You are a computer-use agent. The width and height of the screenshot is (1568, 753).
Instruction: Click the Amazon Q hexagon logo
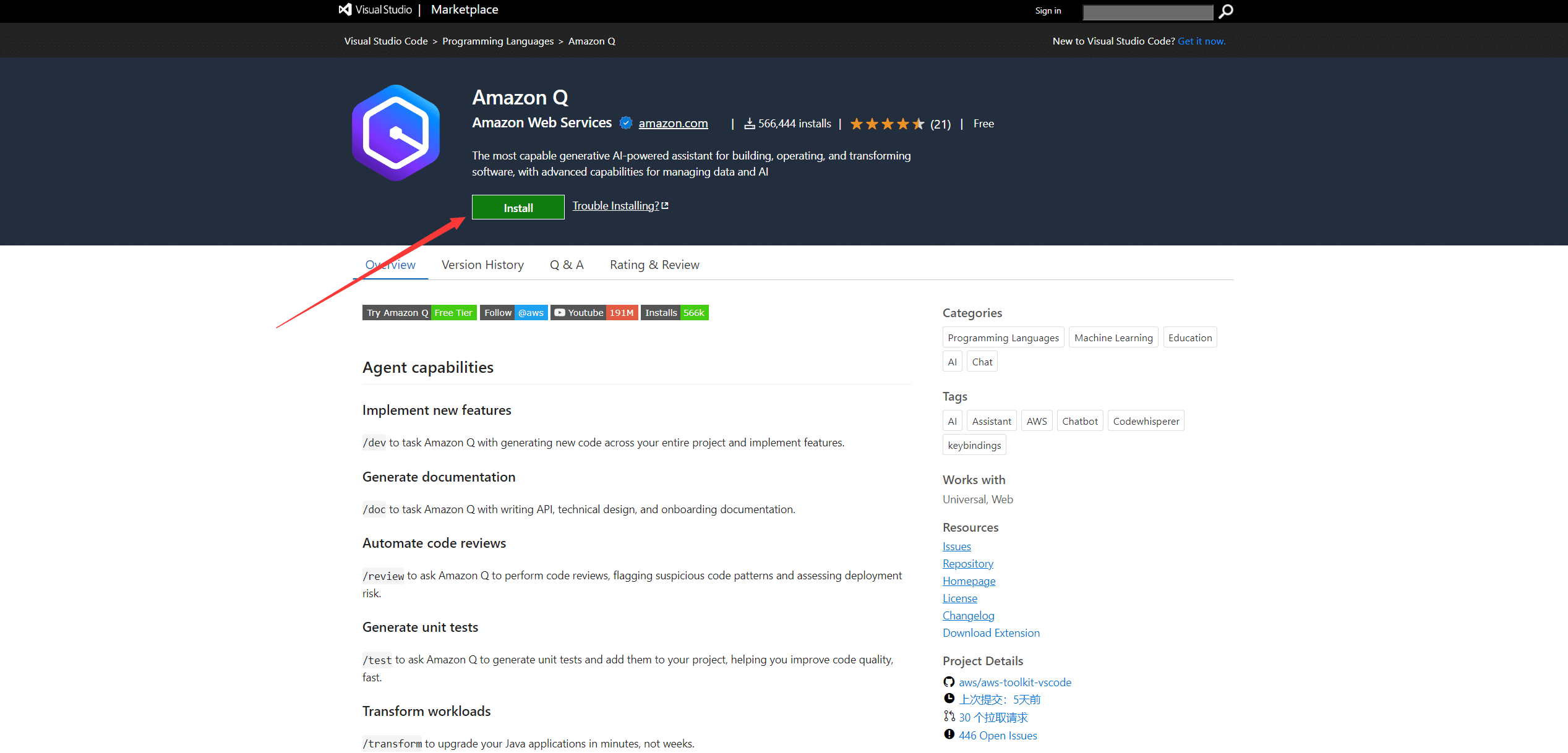click(396, 133)
